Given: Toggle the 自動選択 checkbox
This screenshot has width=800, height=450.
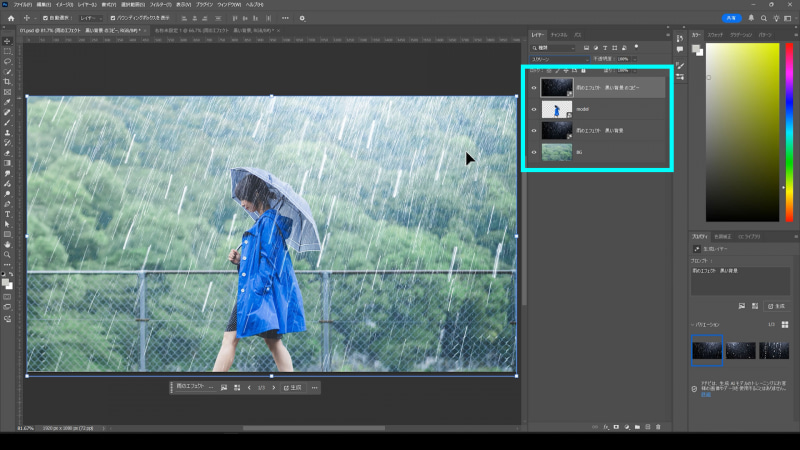Looking at the screenshot, I should [45, 18].
